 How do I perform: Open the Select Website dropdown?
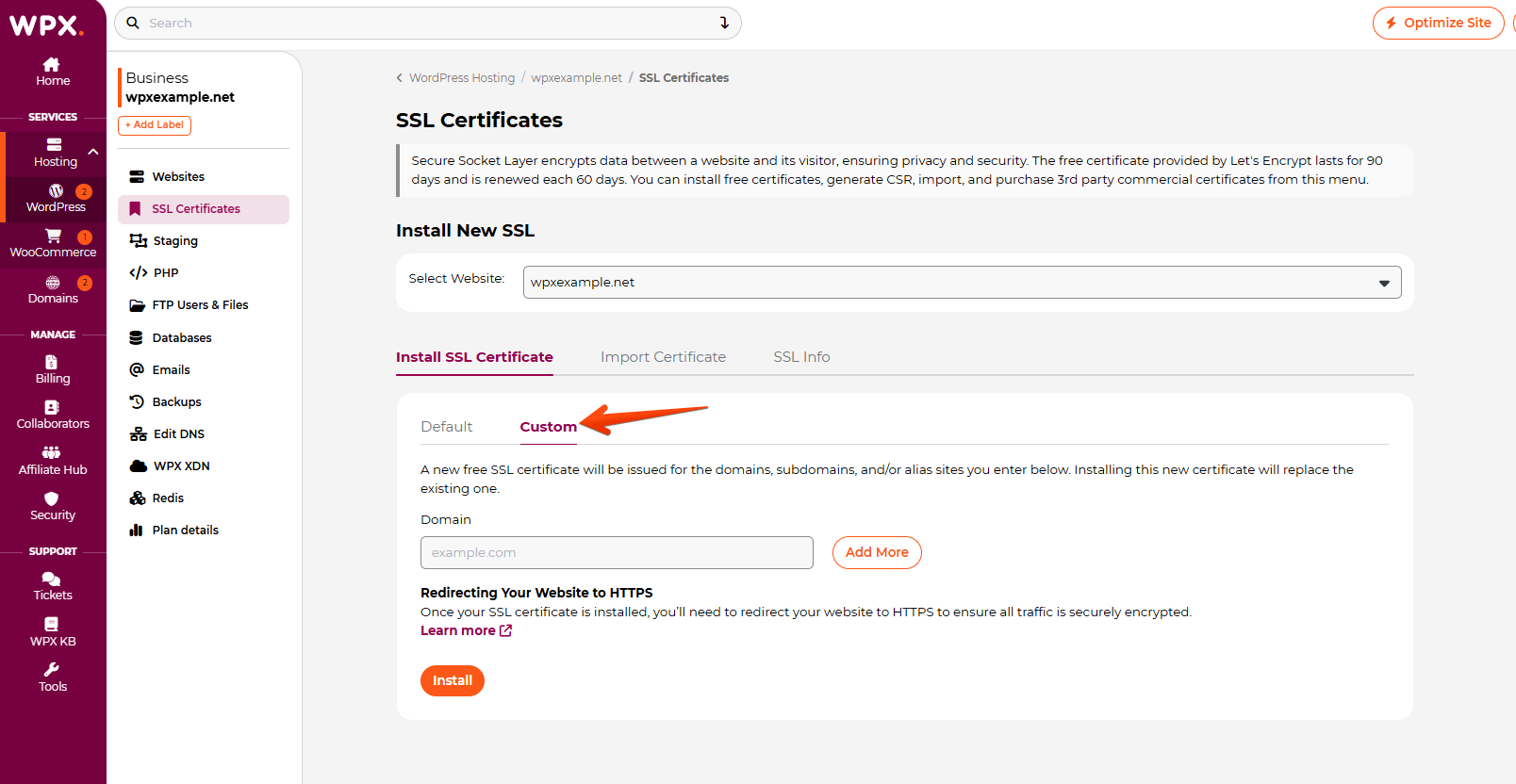(962, 283)
